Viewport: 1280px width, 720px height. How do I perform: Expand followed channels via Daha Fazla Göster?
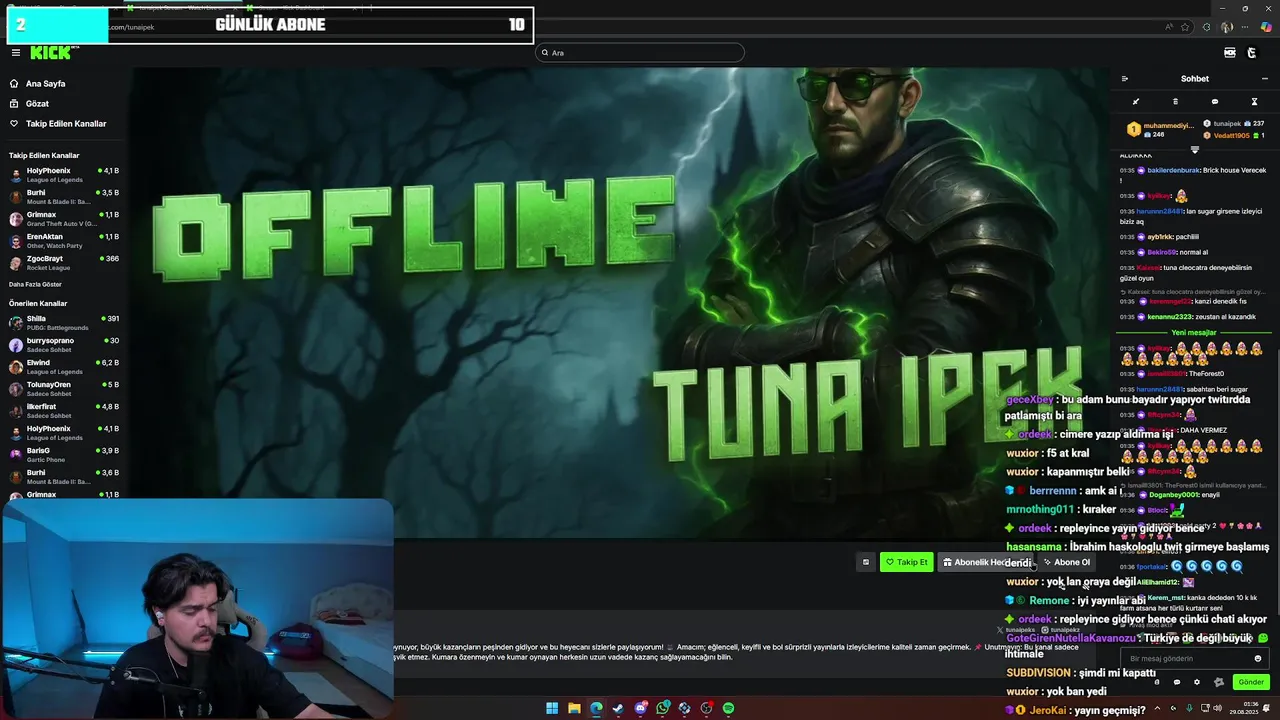(x=35, y=284)
